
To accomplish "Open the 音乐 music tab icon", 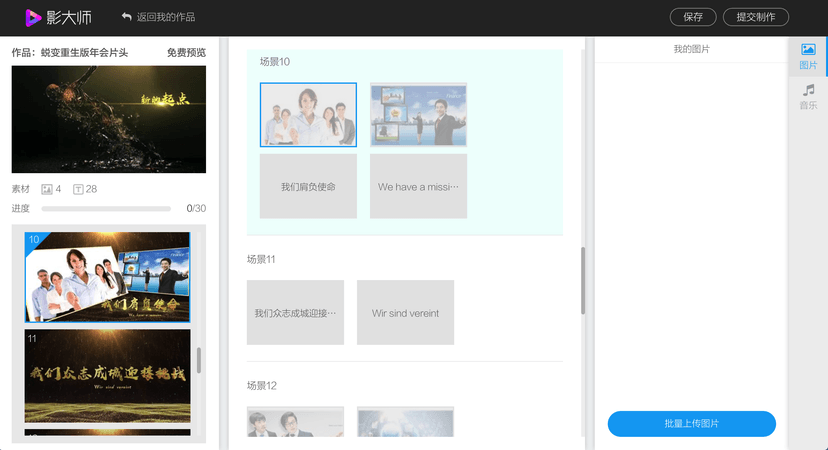I will click(x=808, y=90).
